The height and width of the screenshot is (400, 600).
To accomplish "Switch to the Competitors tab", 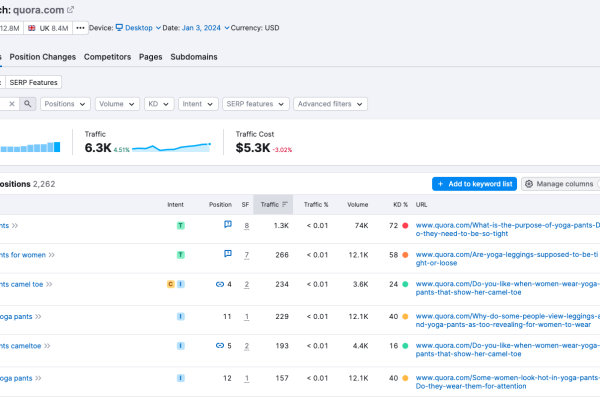I will pos(107,57).
